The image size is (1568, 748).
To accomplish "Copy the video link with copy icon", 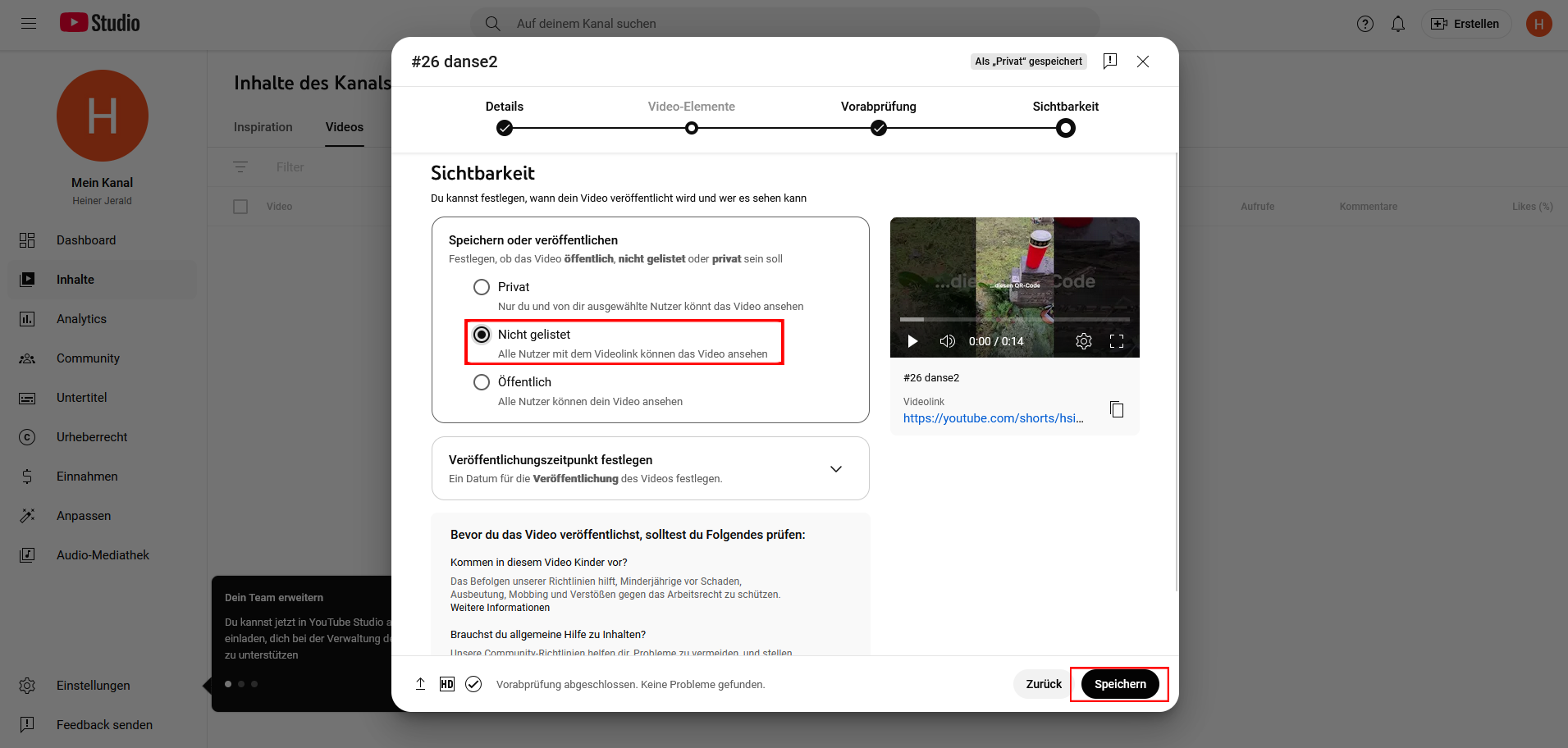I will point(1116,409).
